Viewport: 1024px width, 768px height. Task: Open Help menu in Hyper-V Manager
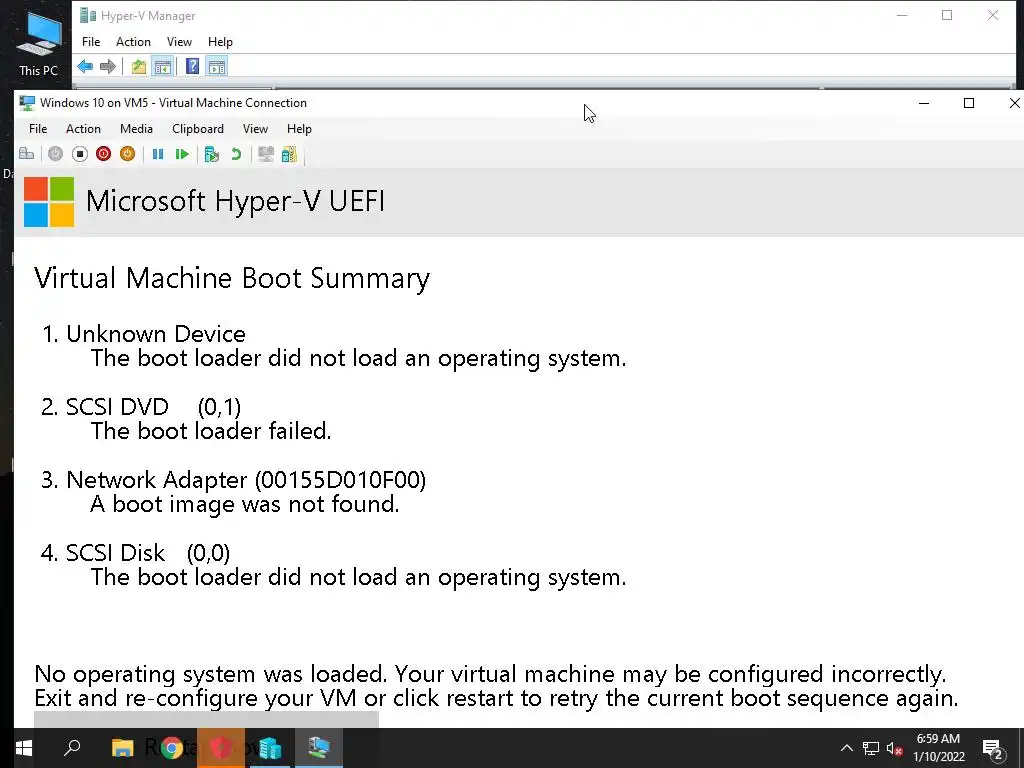(x=220, y=42)
